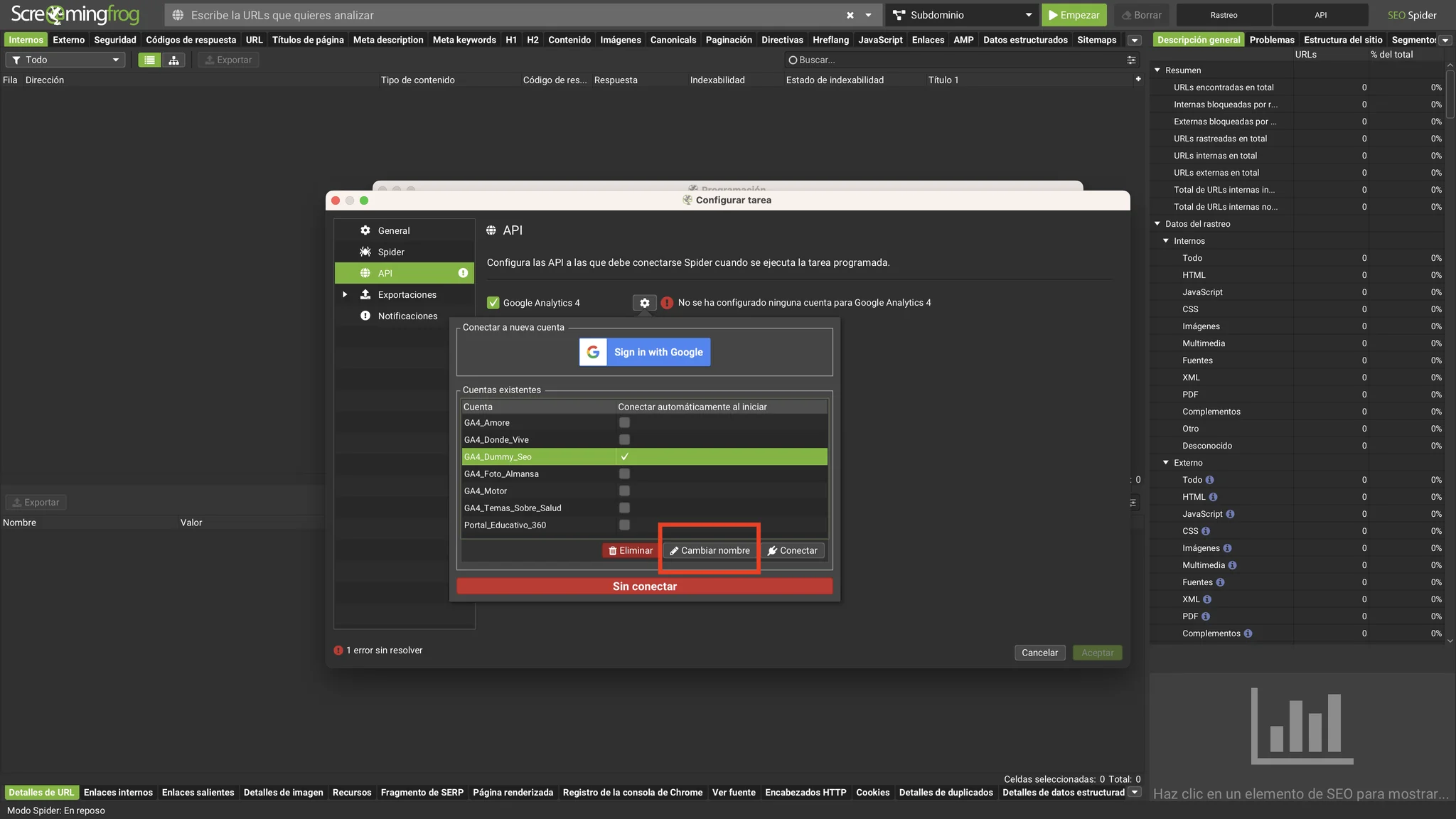Select General in task config sidebar
1456x819 pixels.
[x=404, y=230]
